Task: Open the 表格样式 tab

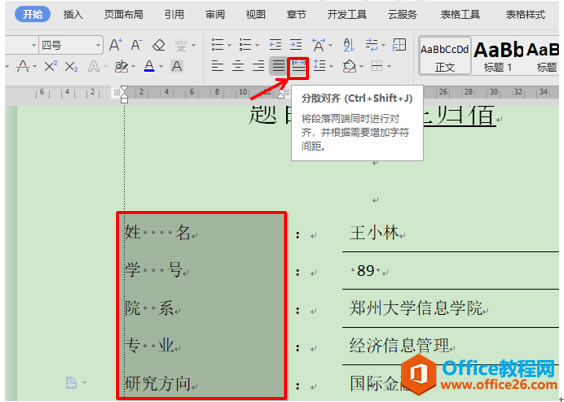Action: pos(526,14)
